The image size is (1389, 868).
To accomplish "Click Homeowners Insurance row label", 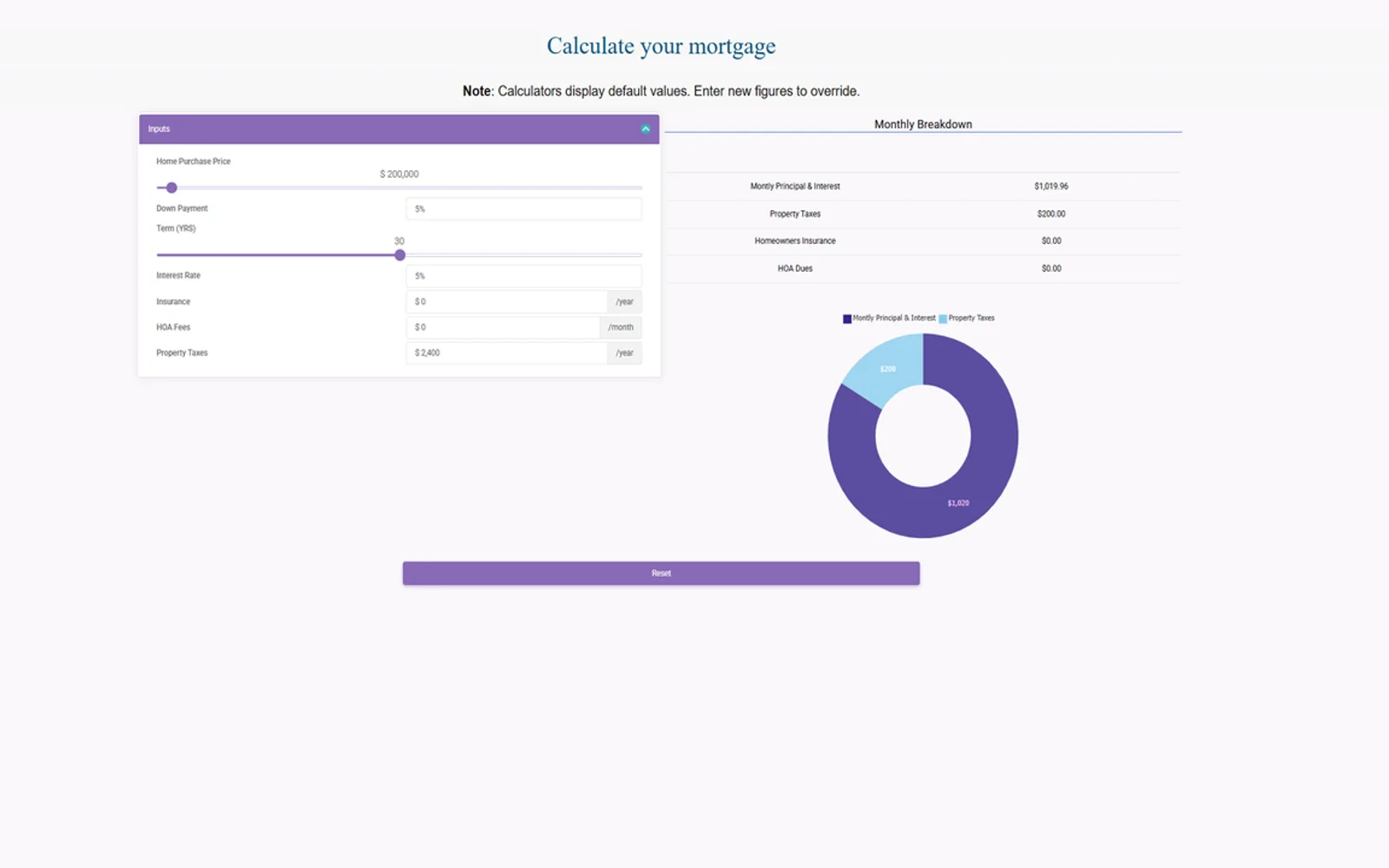I will [x=794, y=240].
